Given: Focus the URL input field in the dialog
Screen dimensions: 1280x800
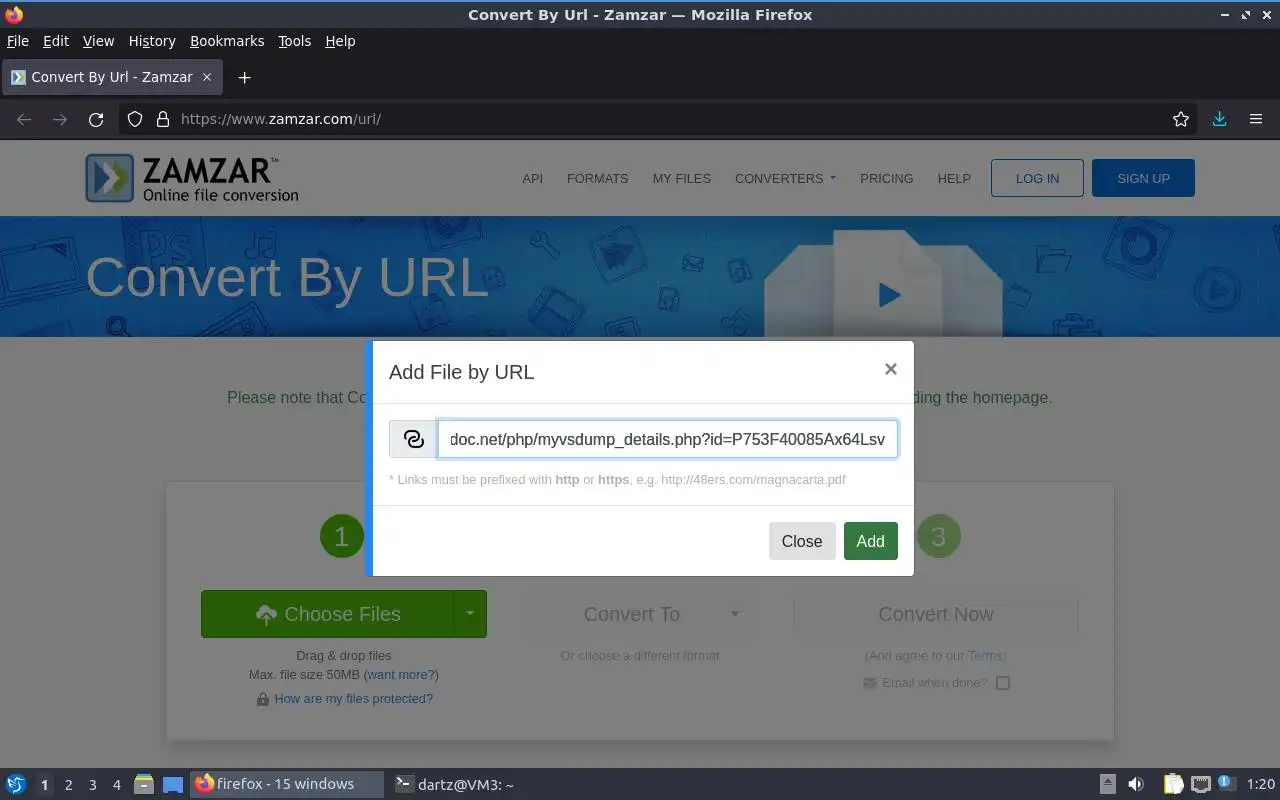Looking at the screenshot, I should [667, 439].
